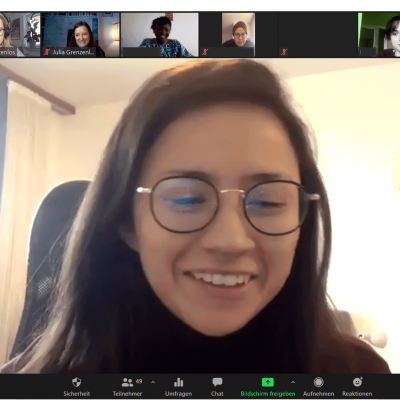Image resolution: width=400 pixels, height=400 pixels.
Task: Open the Teilnehmer participants icon
Action: (x=127, y=382)
